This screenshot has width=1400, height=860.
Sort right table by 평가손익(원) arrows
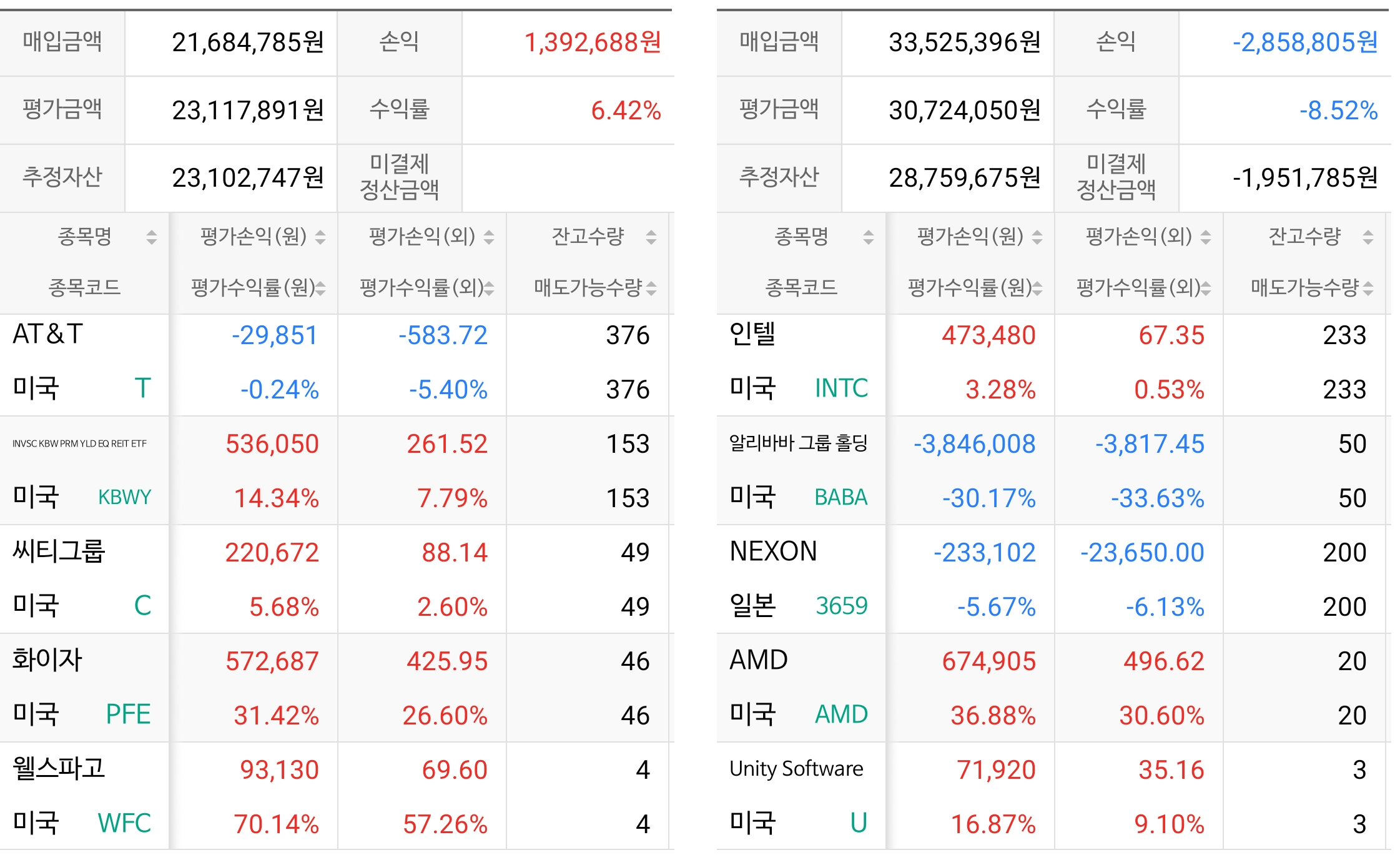pyautogui.click(x=1037, y=237)
